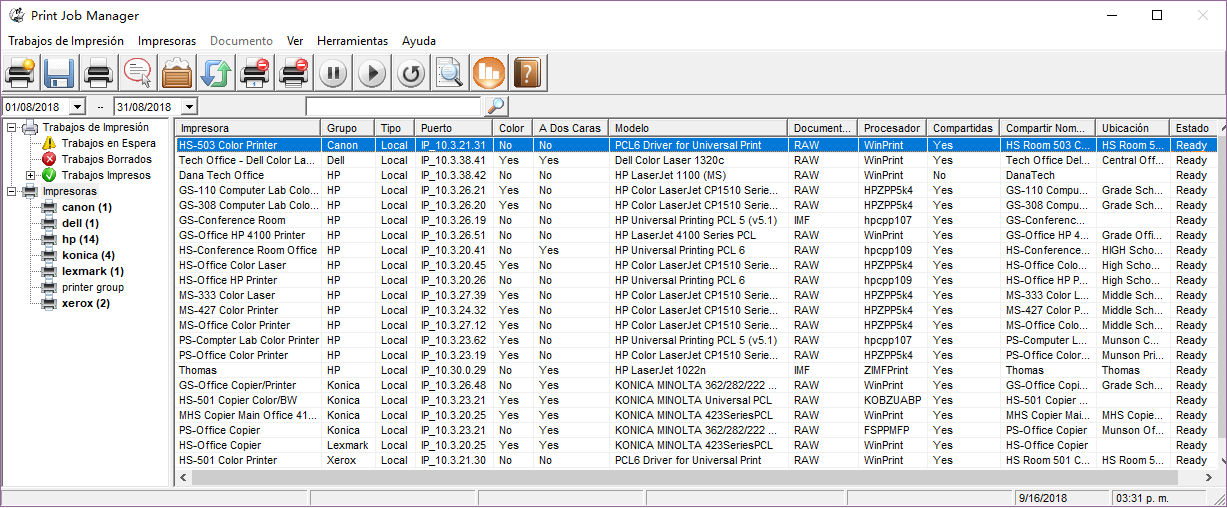
Task: Sort by the A Dos Caras column header
Action: tap(570, 128)
